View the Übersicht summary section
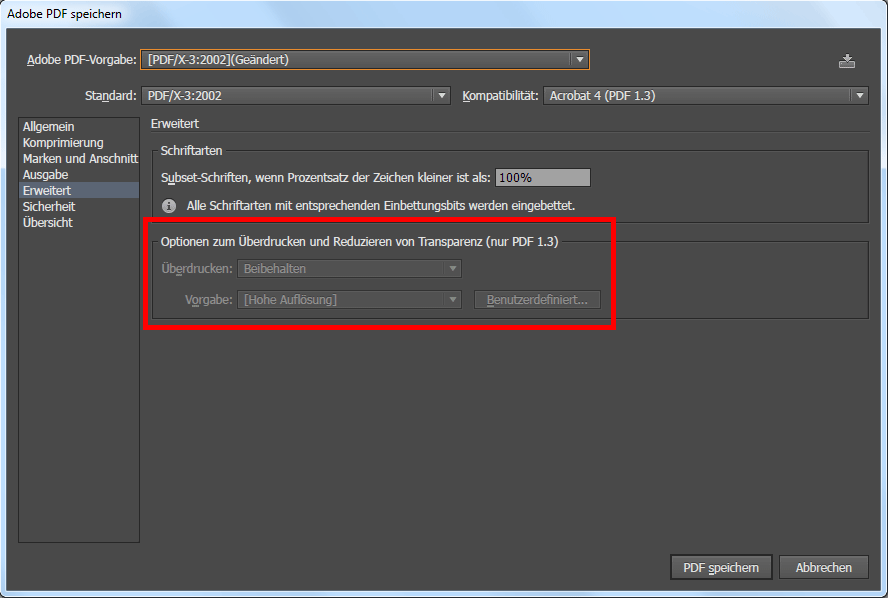 coord(48,222)
